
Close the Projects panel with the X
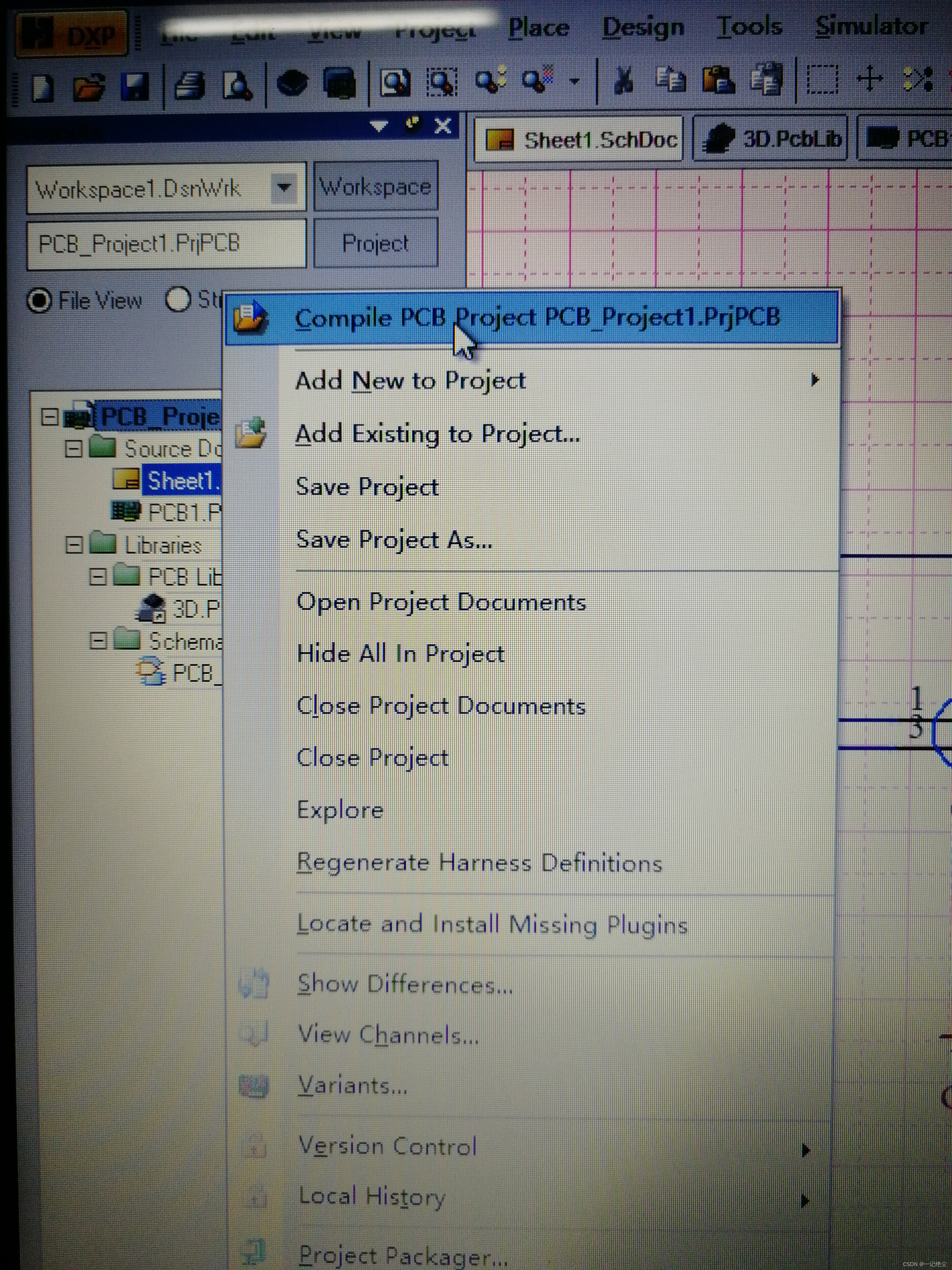click(x=442, y=125)
